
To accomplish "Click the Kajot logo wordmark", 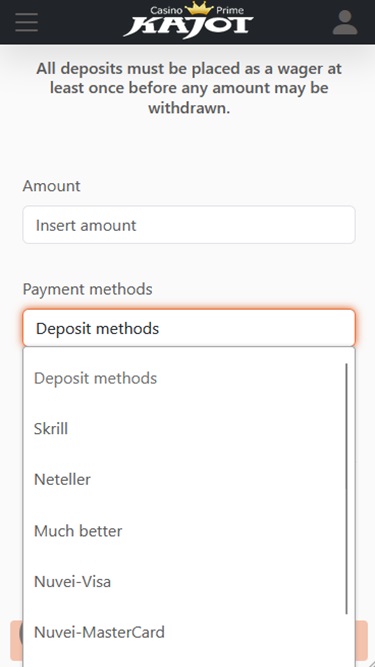I will click(x=189, y=27).
